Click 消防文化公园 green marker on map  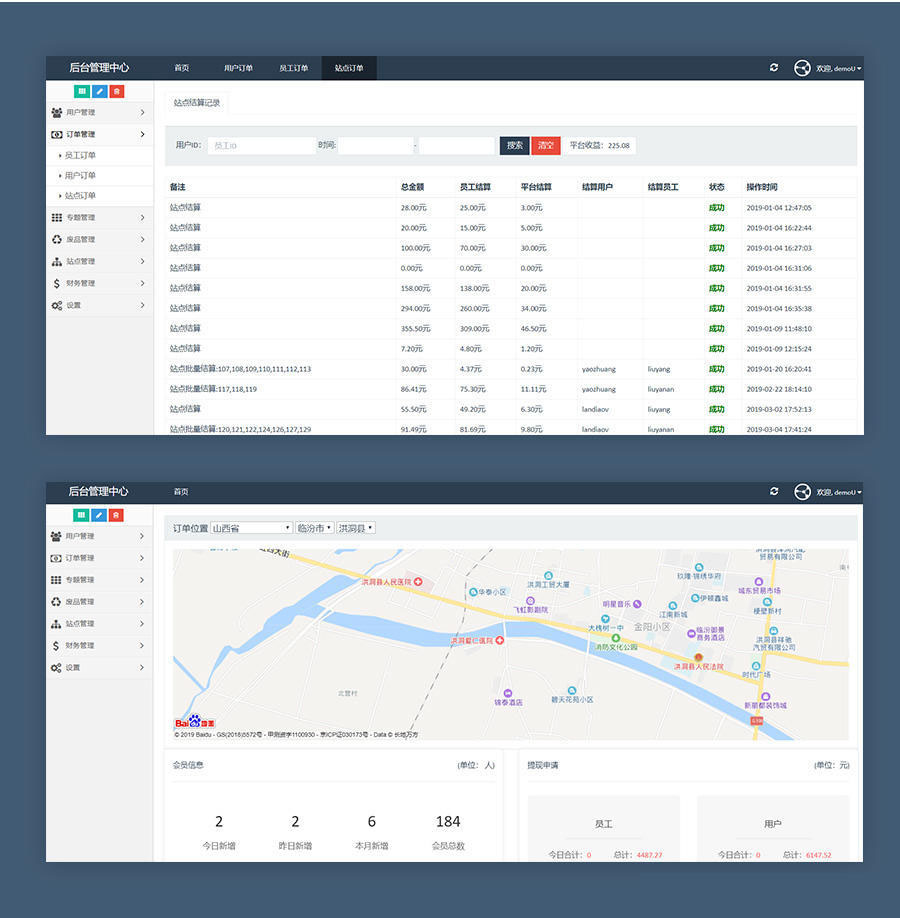[615, 638]
